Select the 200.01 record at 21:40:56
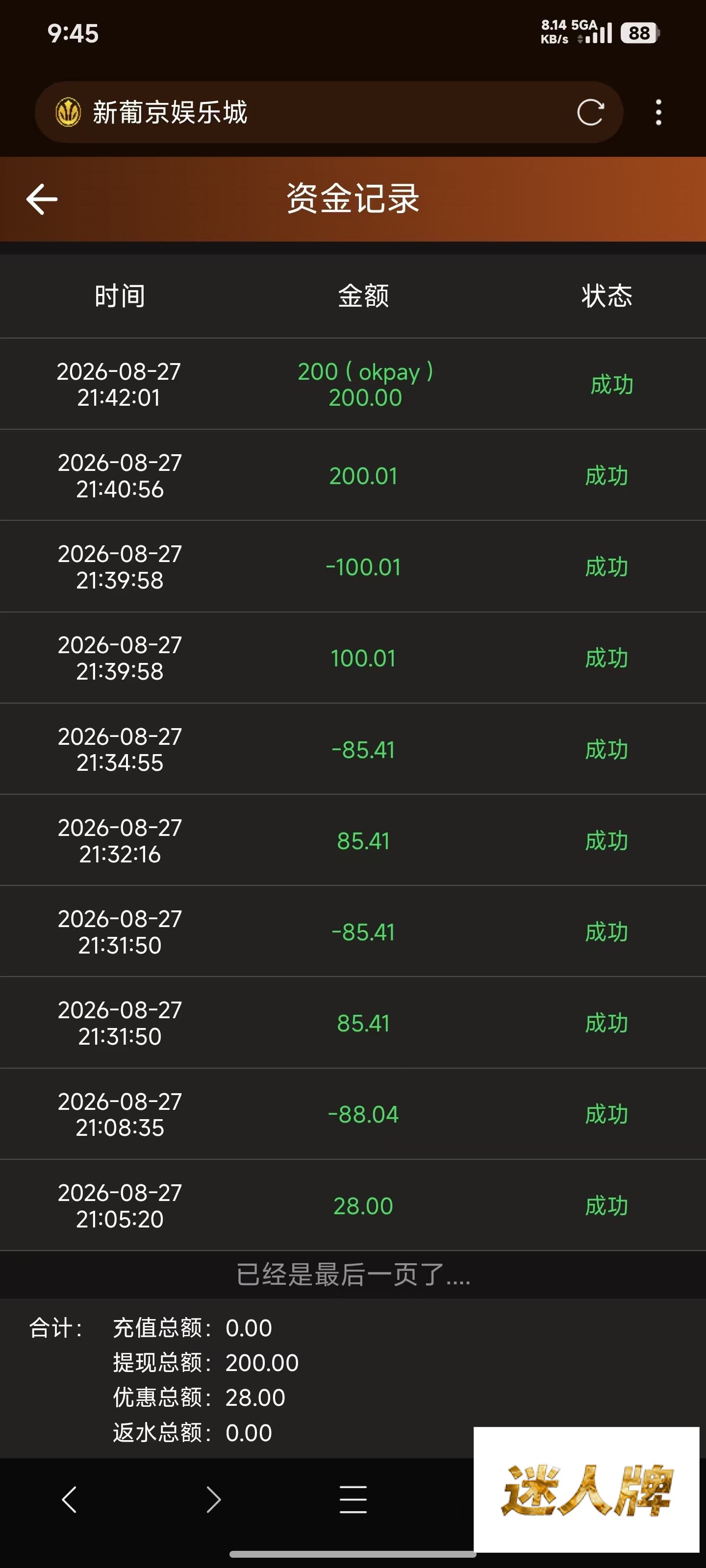This screenshot has height=1568, width=706. (353, 475)
